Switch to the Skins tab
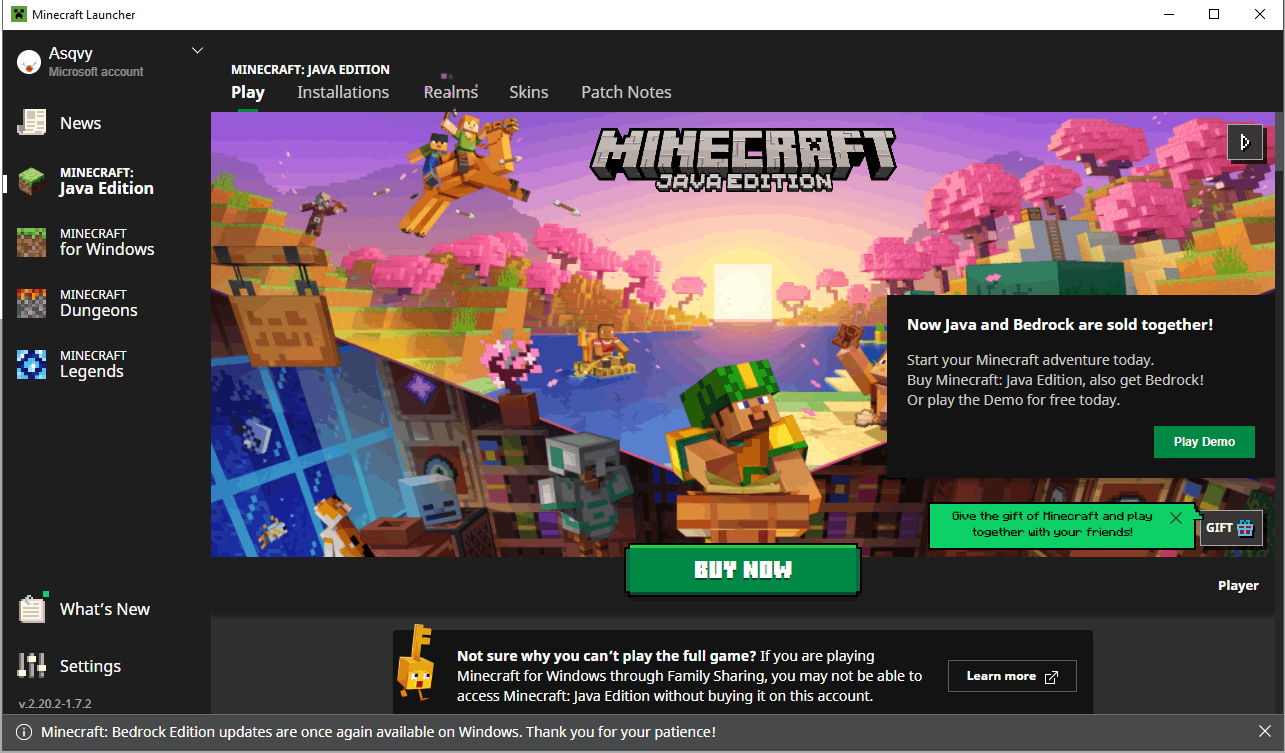 [x=529, y=92]
